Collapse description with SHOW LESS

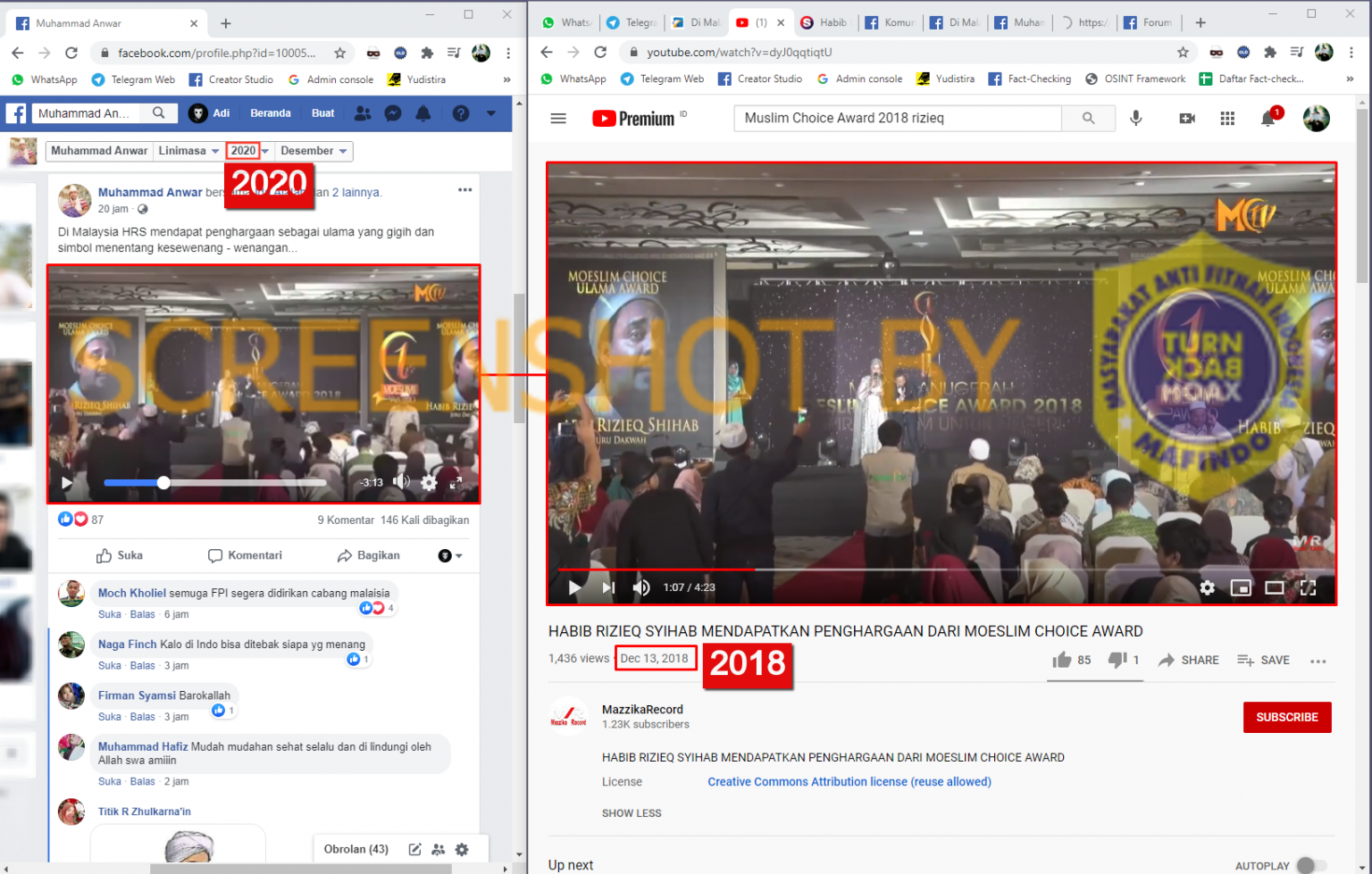(x=632, y=813)
